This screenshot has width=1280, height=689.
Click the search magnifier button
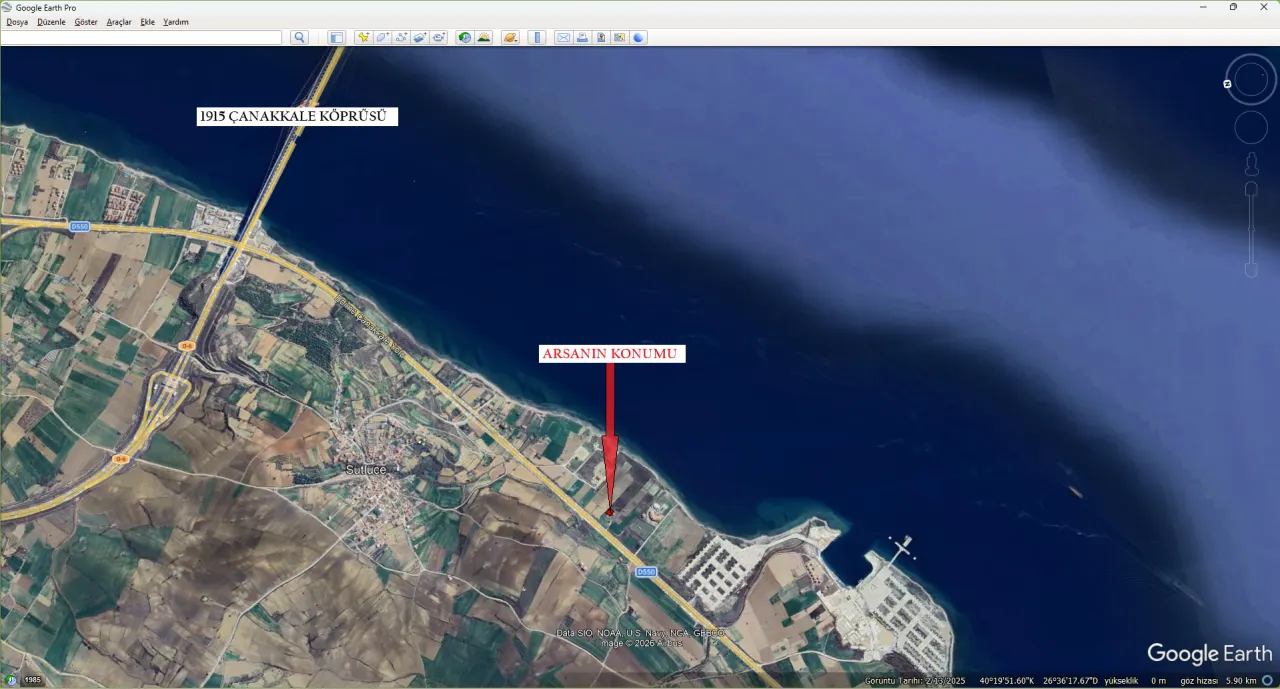click(x=299, y=38)
